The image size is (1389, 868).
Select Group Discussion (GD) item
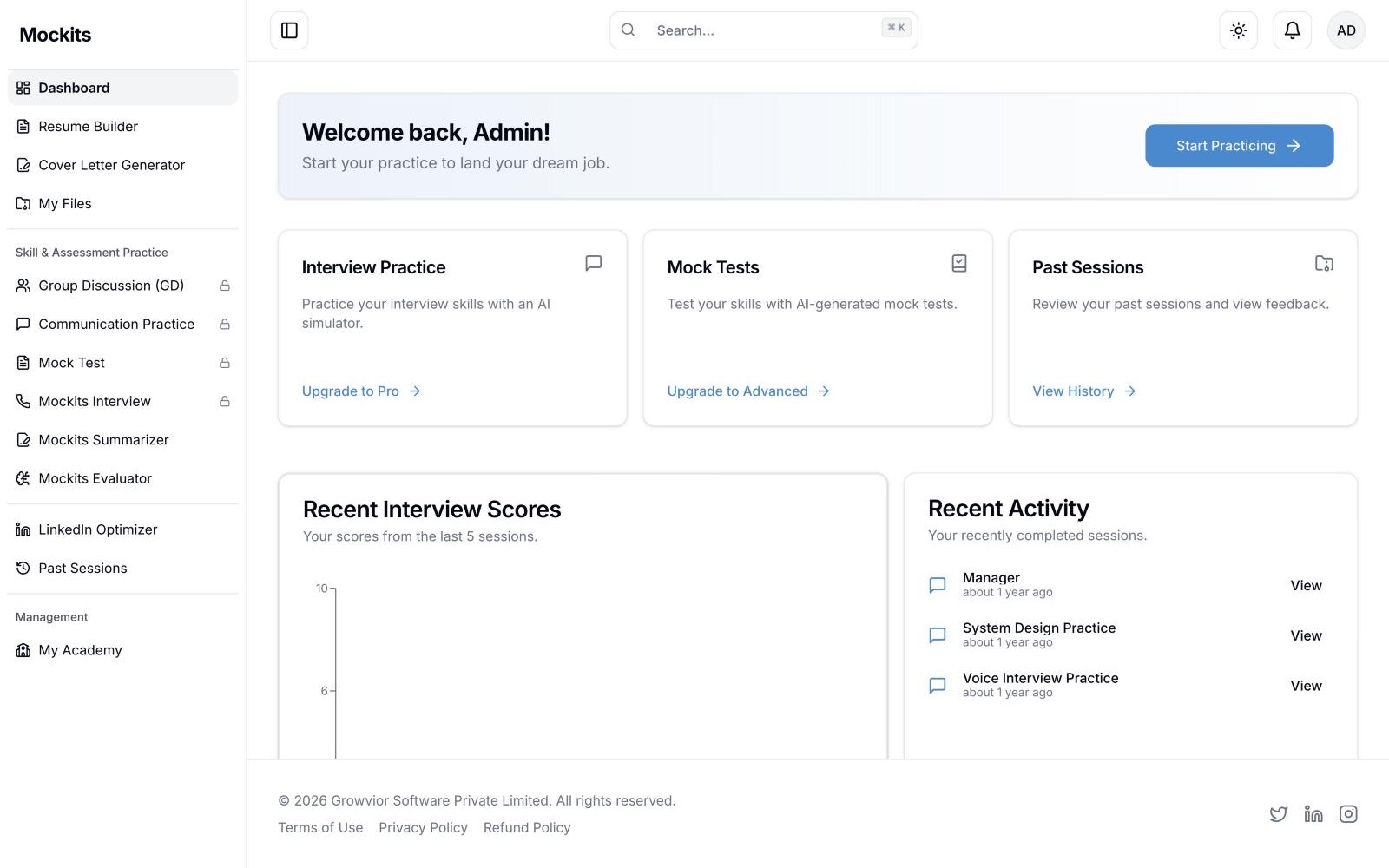(122, 286)
